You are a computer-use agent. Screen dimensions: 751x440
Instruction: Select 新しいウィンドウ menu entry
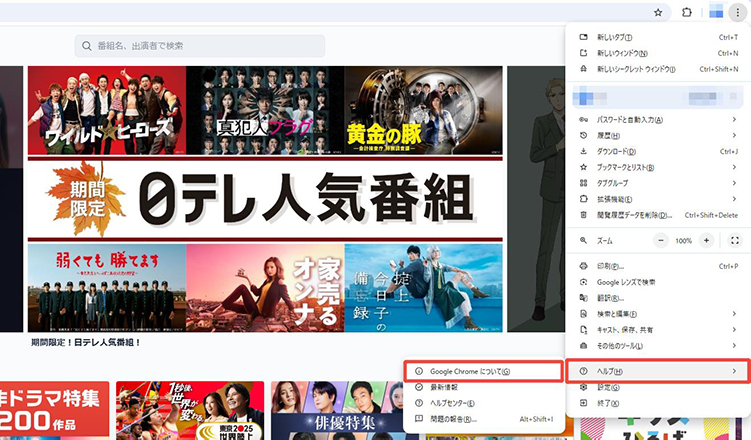pos(658,53)
